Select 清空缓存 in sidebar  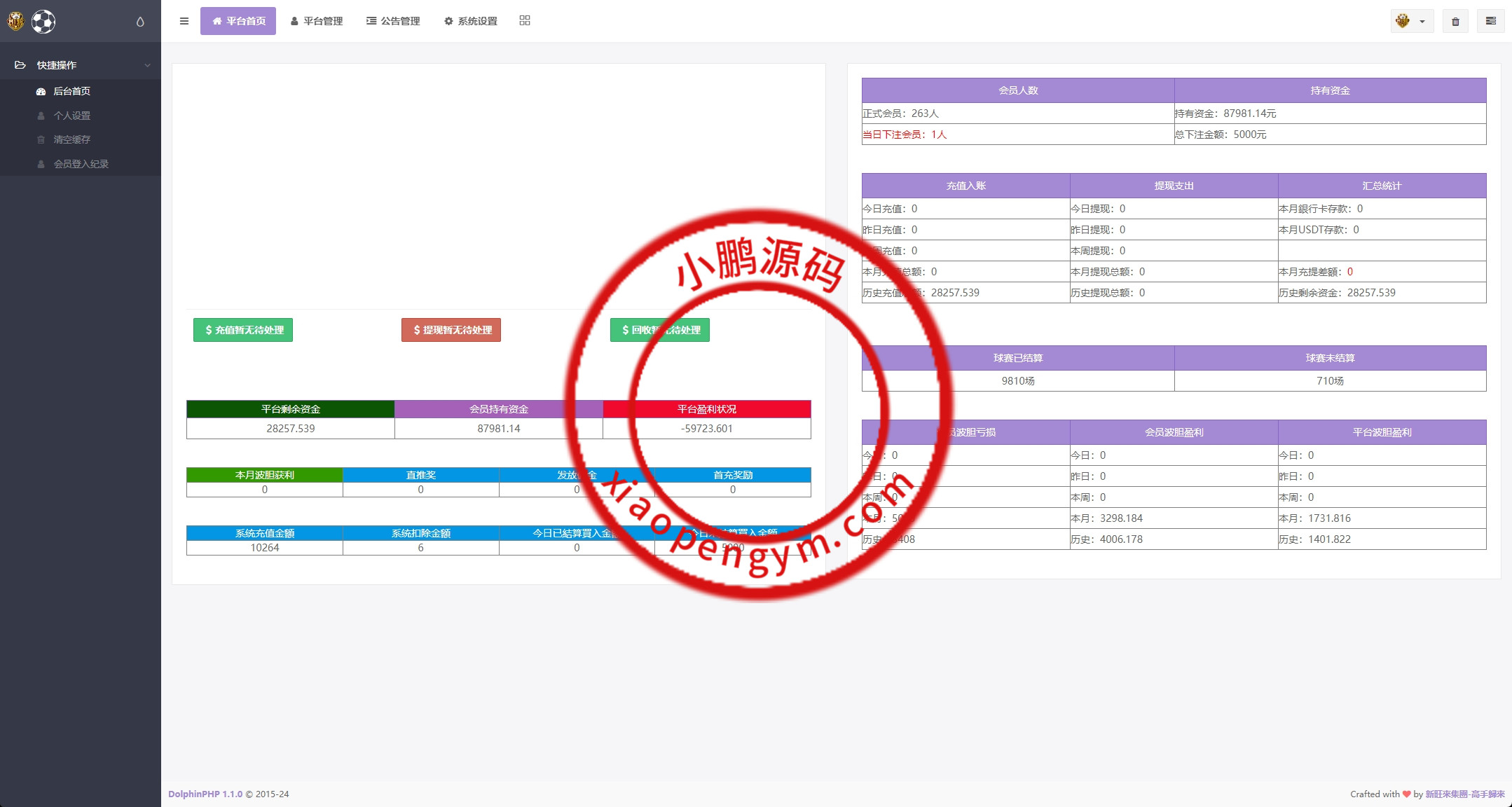[71, 139]
